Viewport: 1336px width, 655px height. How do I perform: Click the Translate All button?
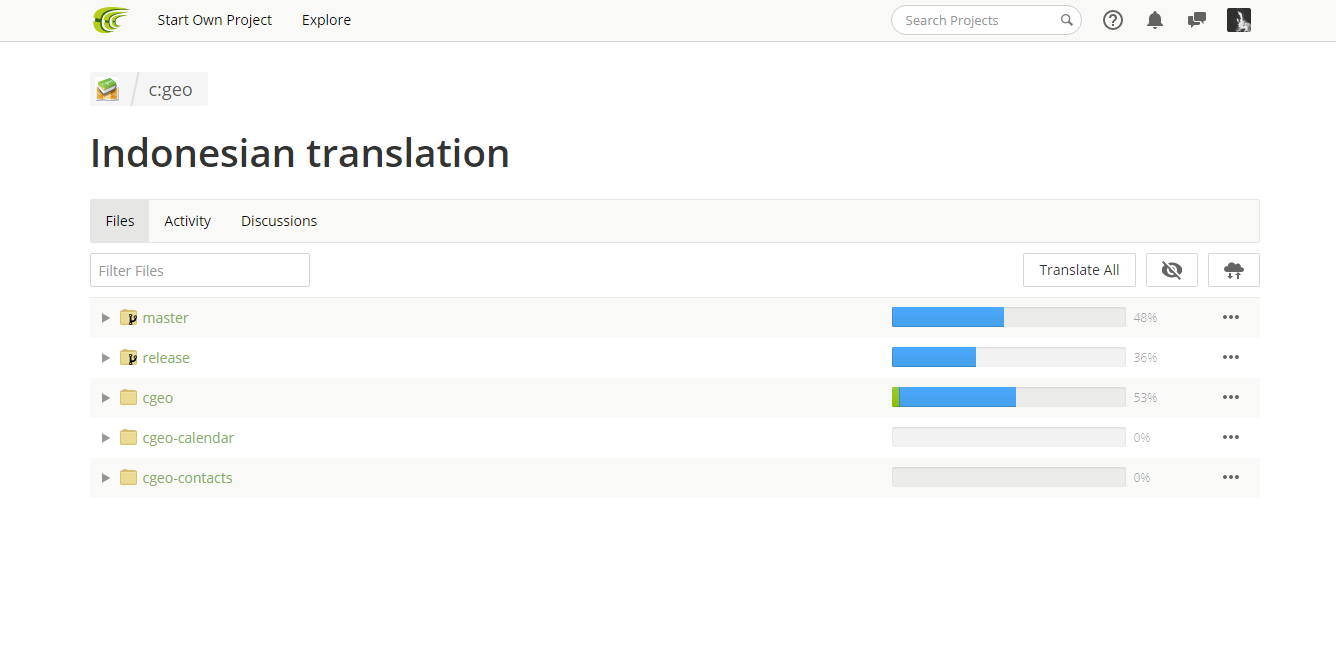click(x=1079, y=270)
